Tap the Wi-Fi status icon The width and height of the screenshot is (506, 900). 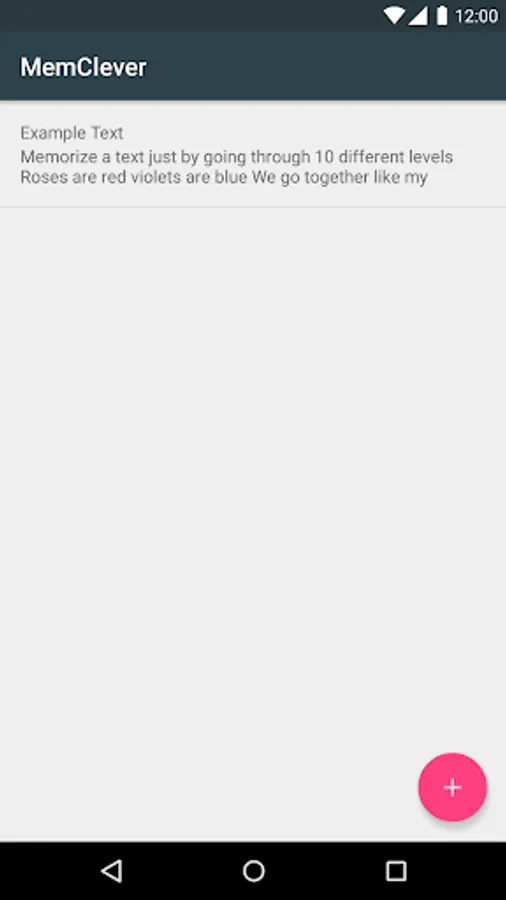tap(394, 15)
